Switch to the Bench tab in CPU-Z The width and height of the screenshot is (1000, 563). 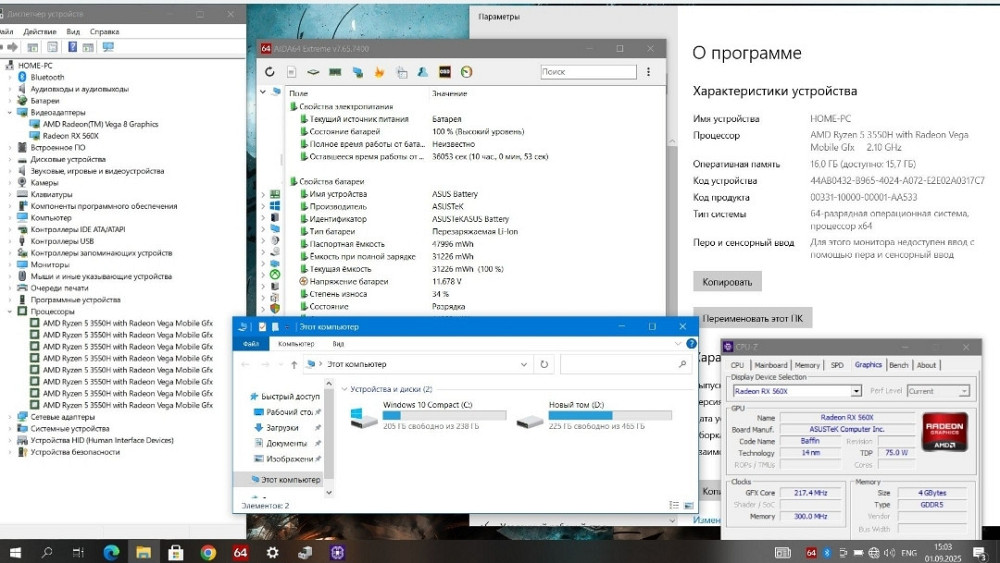(898, 365)
